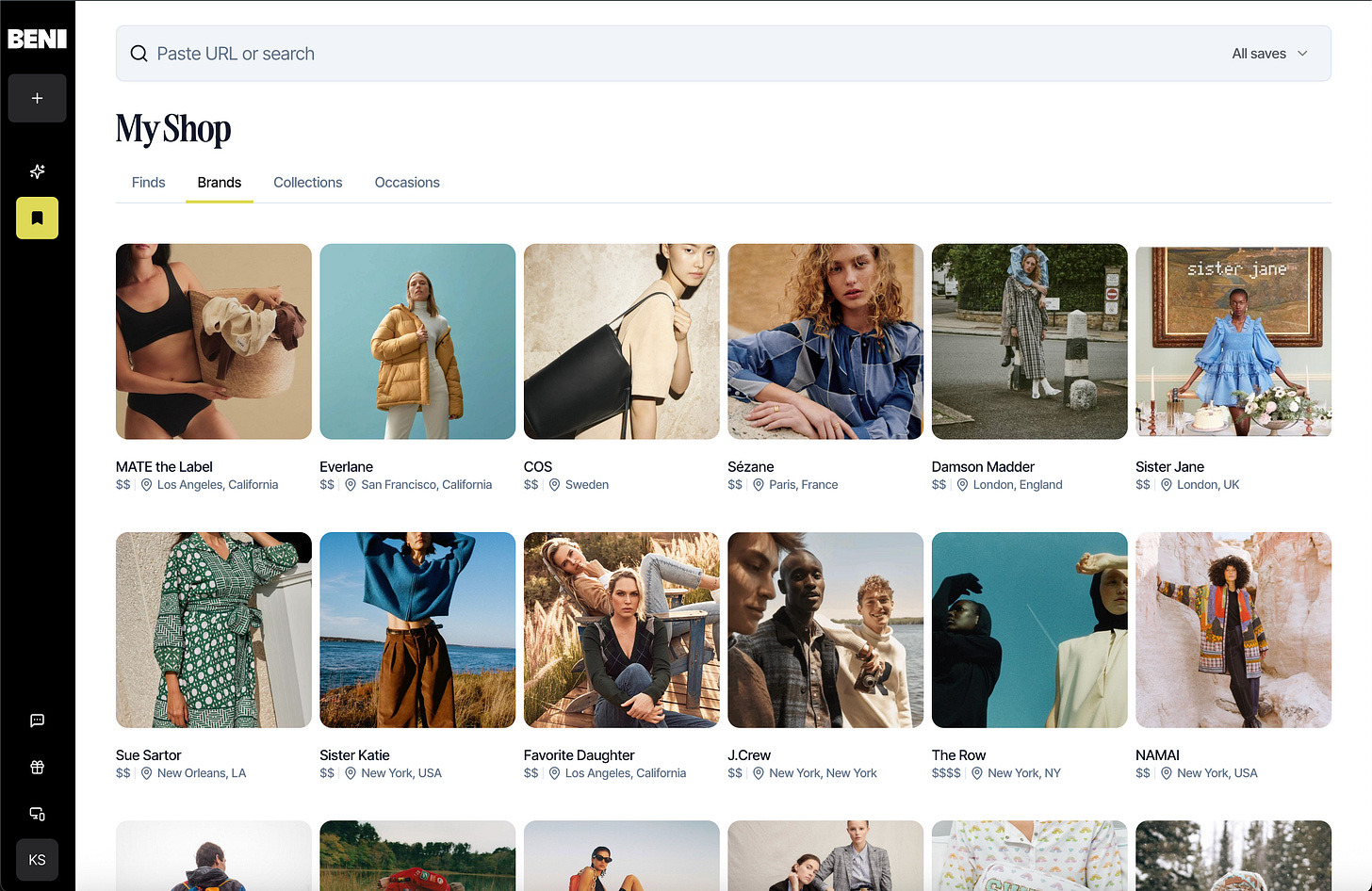The image size is (1372, 891).
Task: Open the Sue Sartor brand image
Action: pos(214,630)
